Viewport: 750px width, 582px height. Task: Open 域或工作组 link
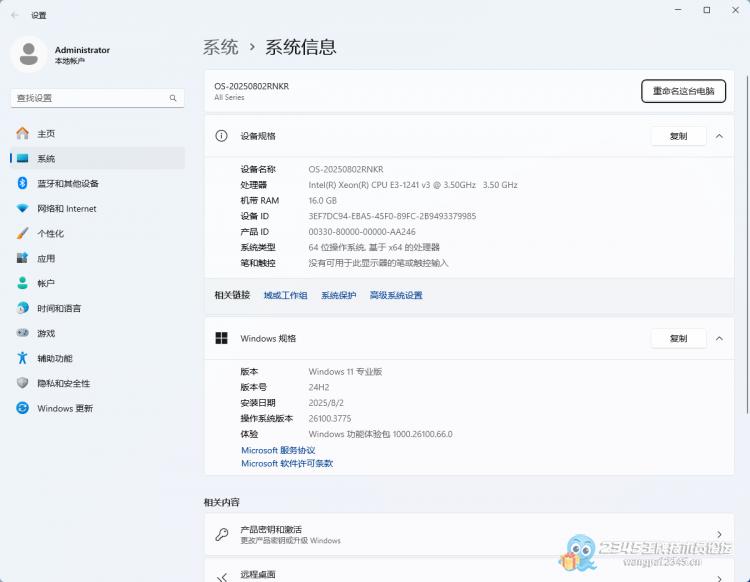click(286, 296)
